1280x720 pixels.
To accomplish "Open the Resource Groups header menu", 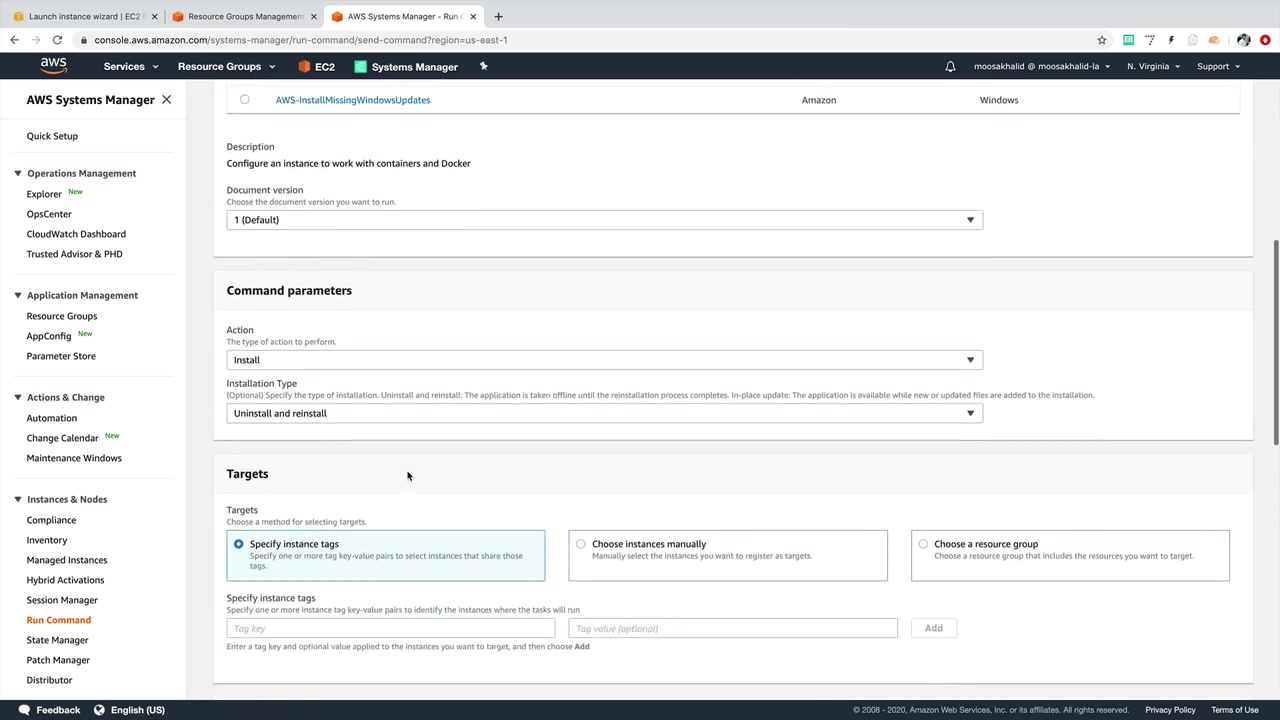I will pyautogui.click(x=226, y=67).
